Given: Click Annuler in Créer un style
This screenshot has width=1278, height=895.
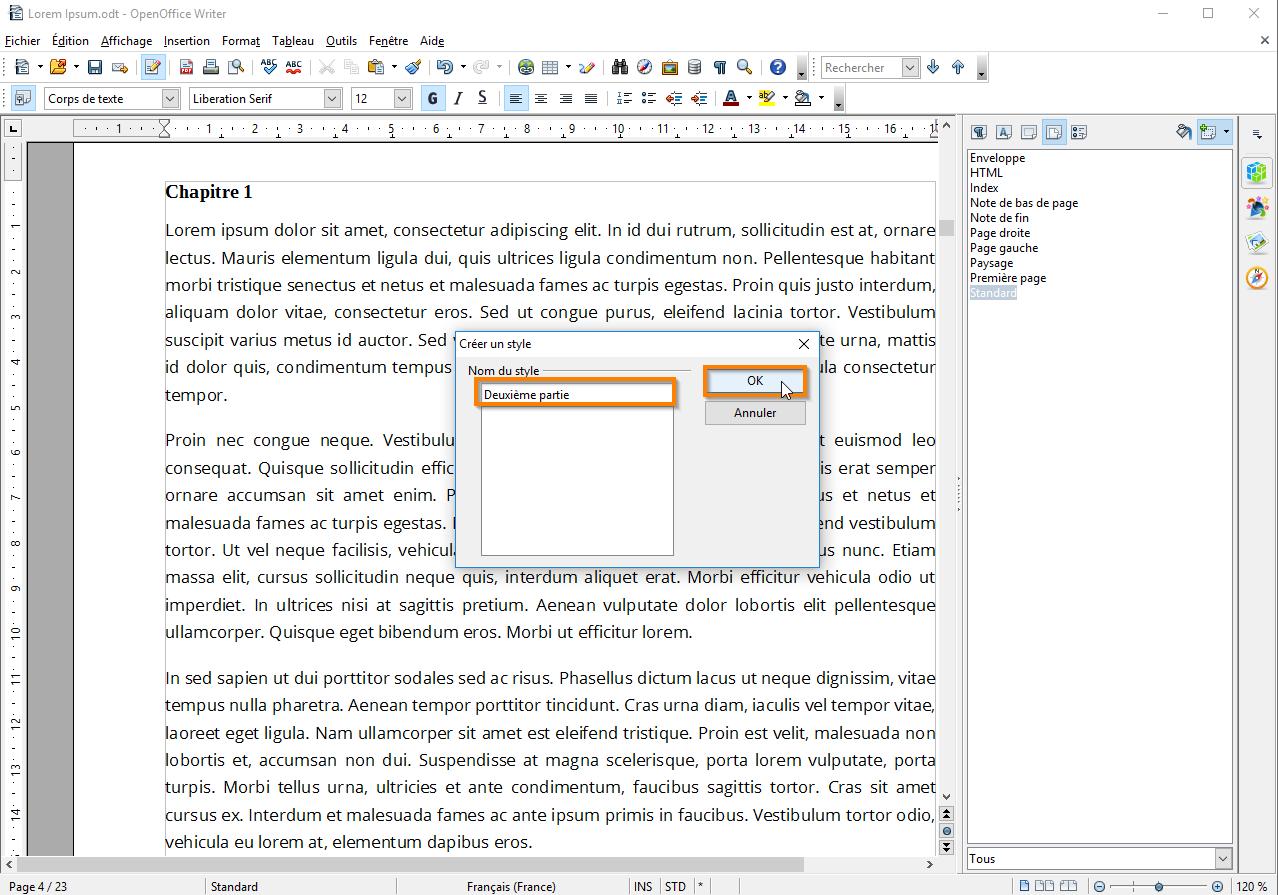Looking at the screenshot, I should coord(755,413).
